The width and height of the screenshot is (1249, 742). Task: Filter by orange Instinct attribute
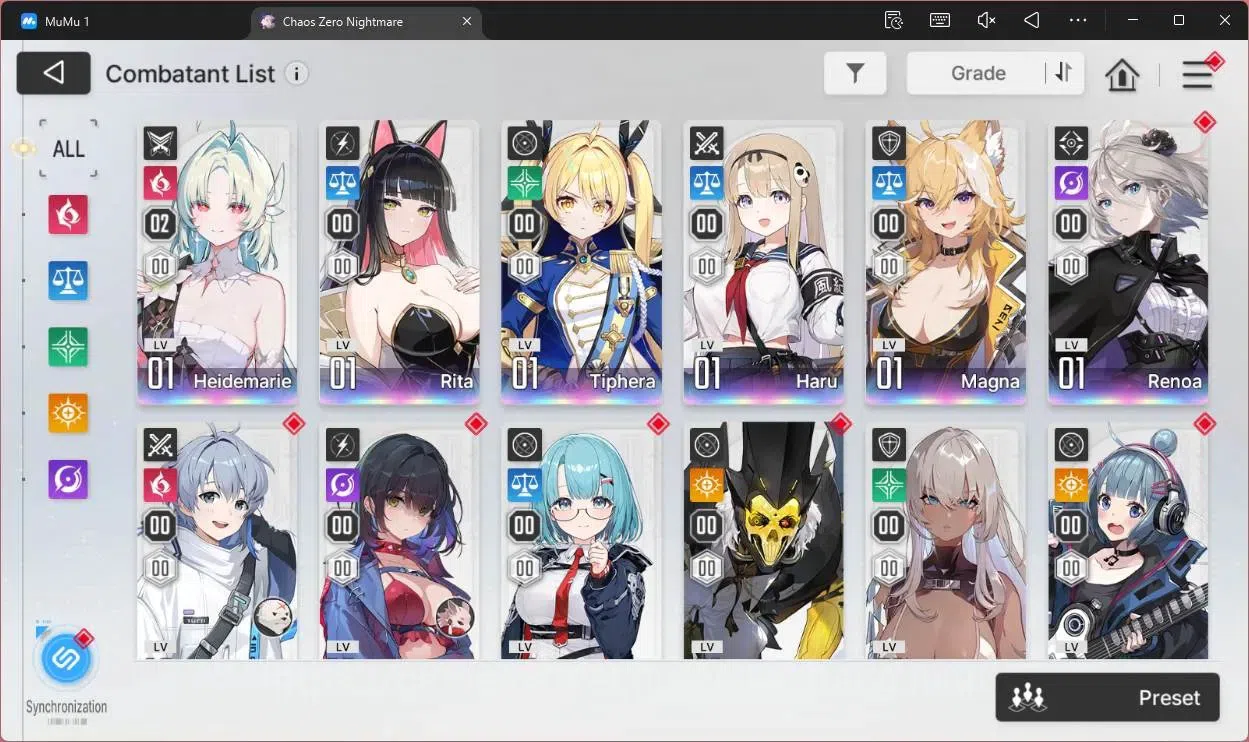coord(68,413)
